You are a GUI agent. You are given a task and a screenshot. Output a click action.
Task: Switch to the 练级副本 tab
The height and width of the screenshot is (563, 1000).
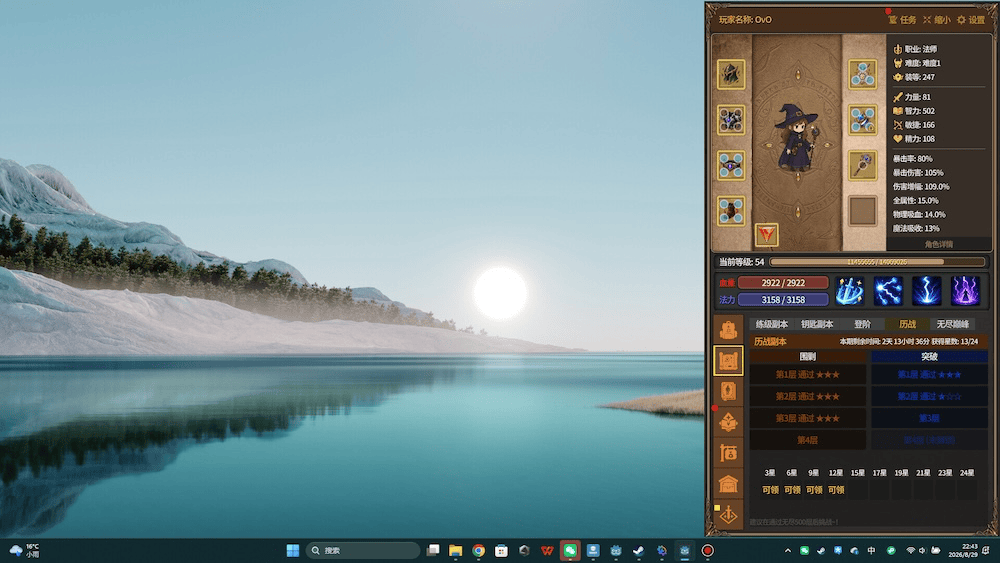(x=772, y=324)
